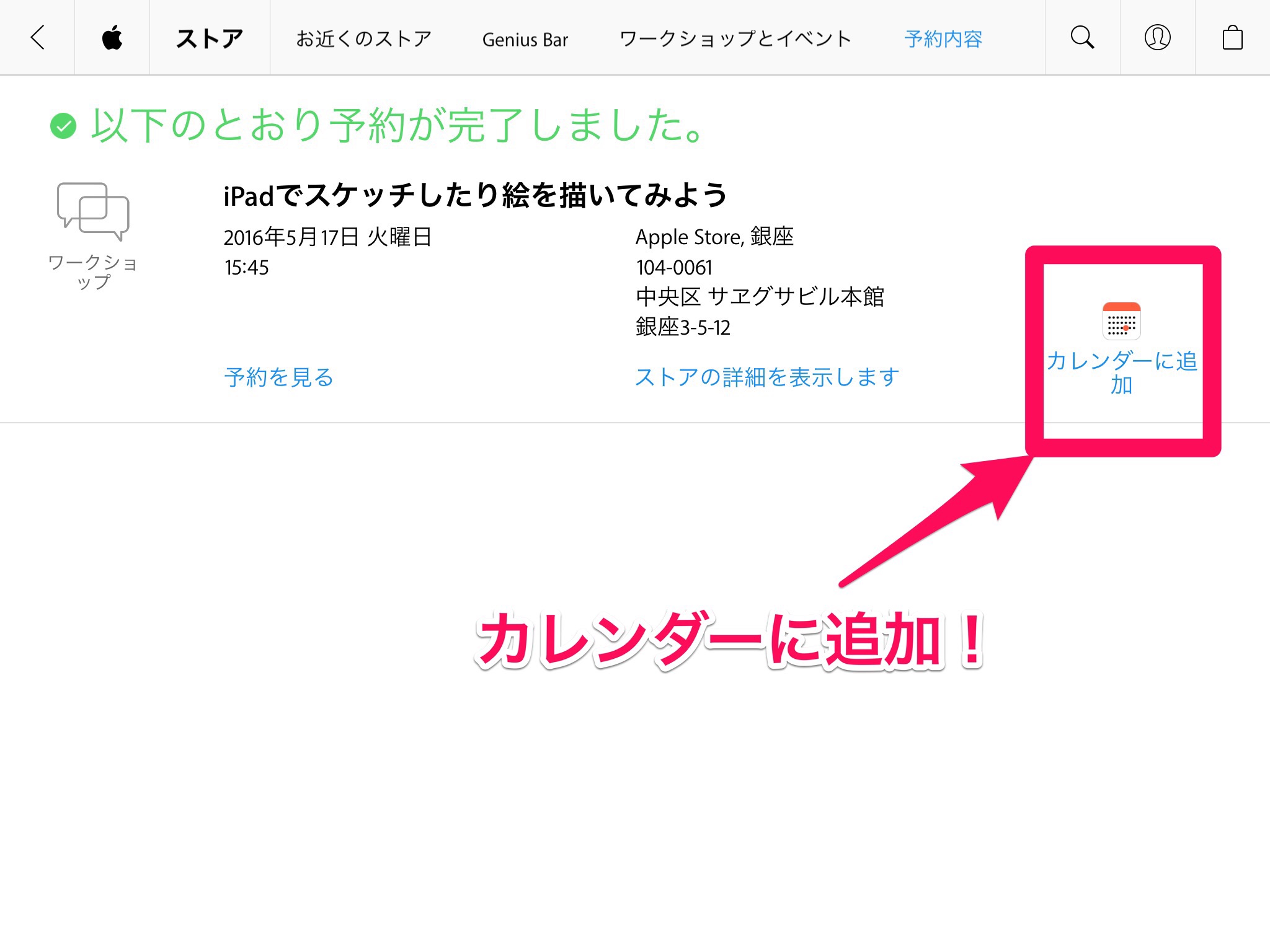
Task: Click the green checkmark success icon
Action: click(x=63, y=126)
